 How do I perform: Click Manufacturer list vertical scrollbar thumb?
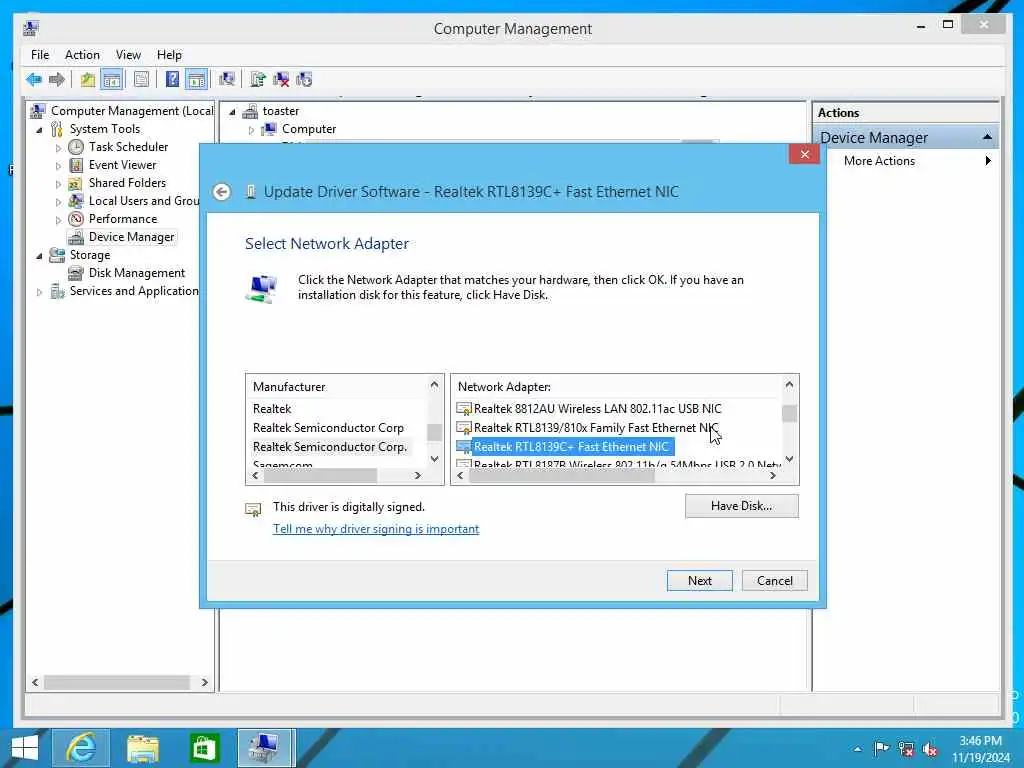(434, 432)
